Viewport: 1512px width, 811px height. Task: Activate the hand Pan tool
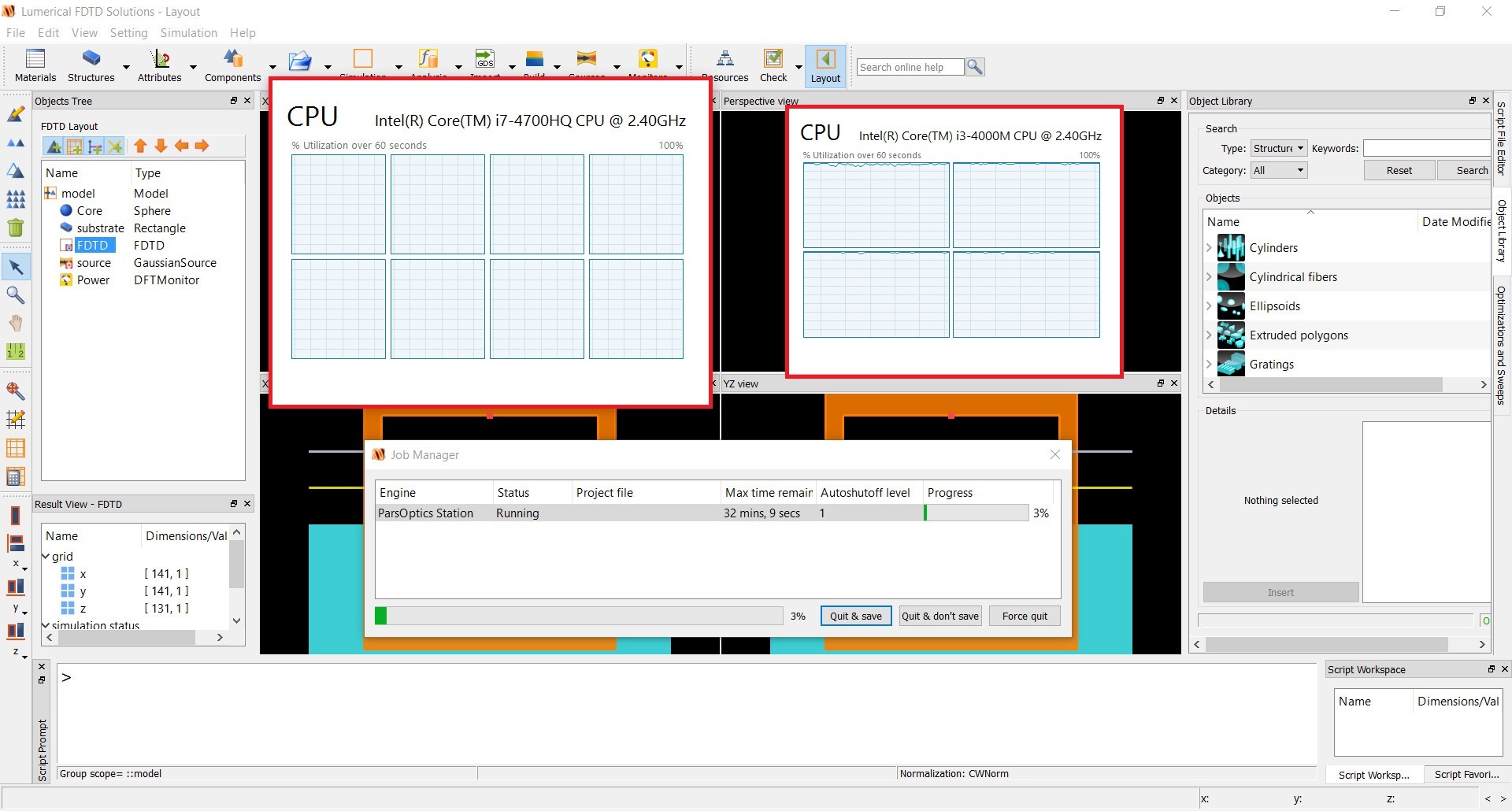[x=16, y=323]
